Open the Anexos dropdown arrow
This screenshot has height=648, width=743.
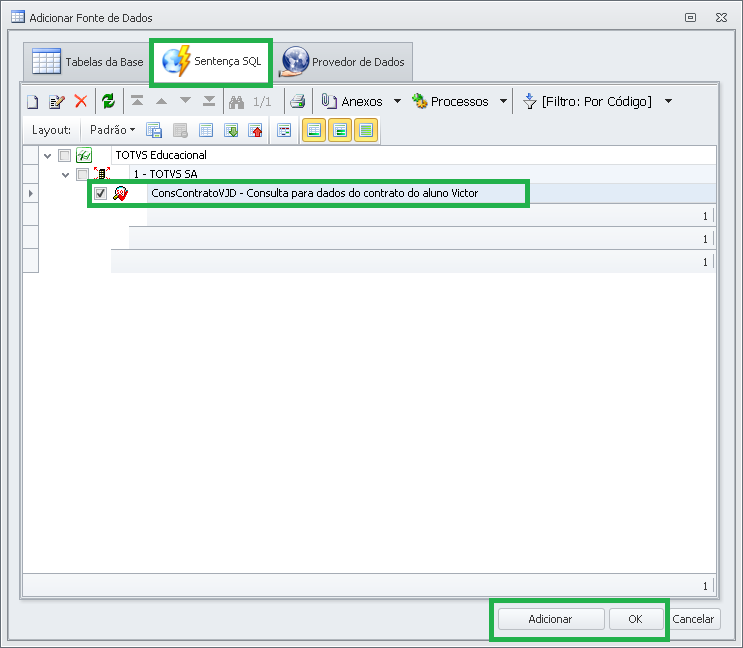point(398,101)
